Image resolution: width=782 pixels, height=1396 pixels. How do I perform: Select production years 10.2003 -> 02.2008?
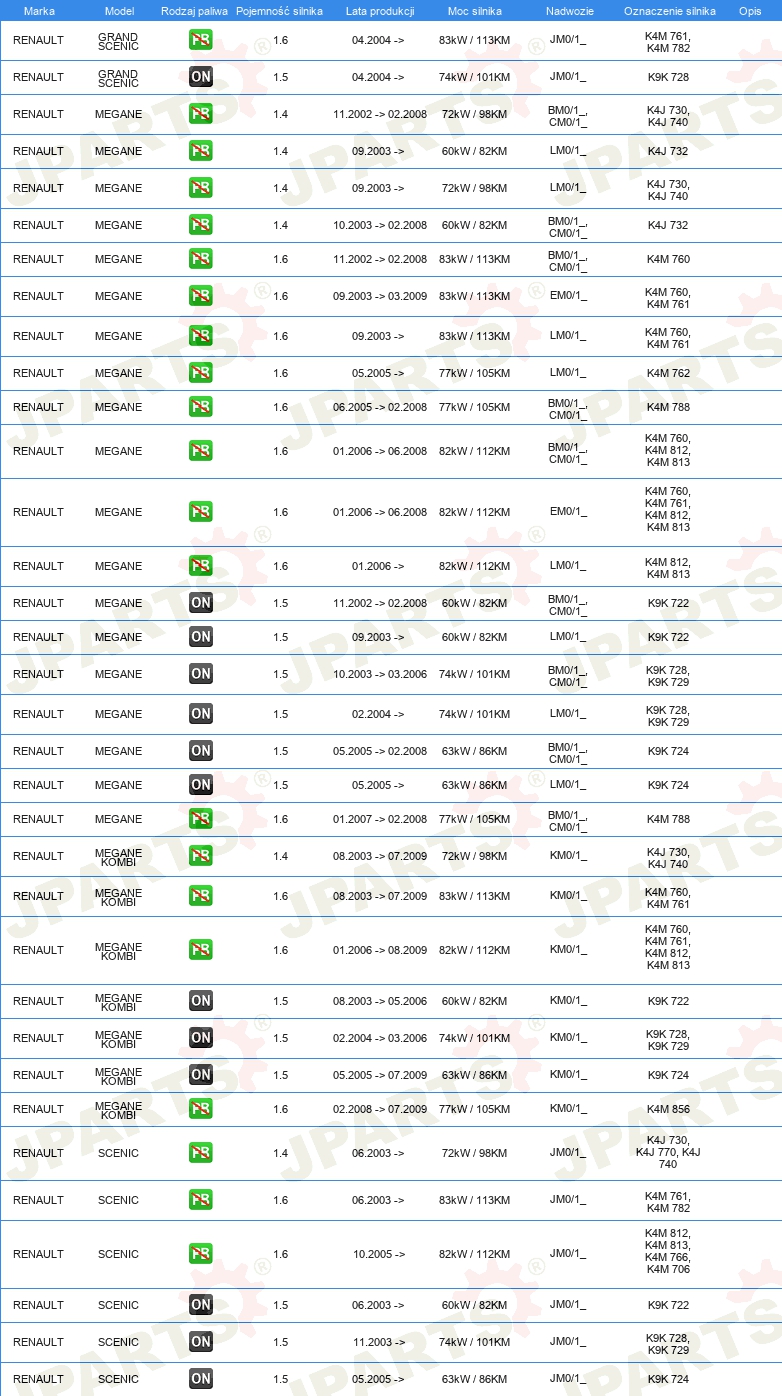pos(380,225)
